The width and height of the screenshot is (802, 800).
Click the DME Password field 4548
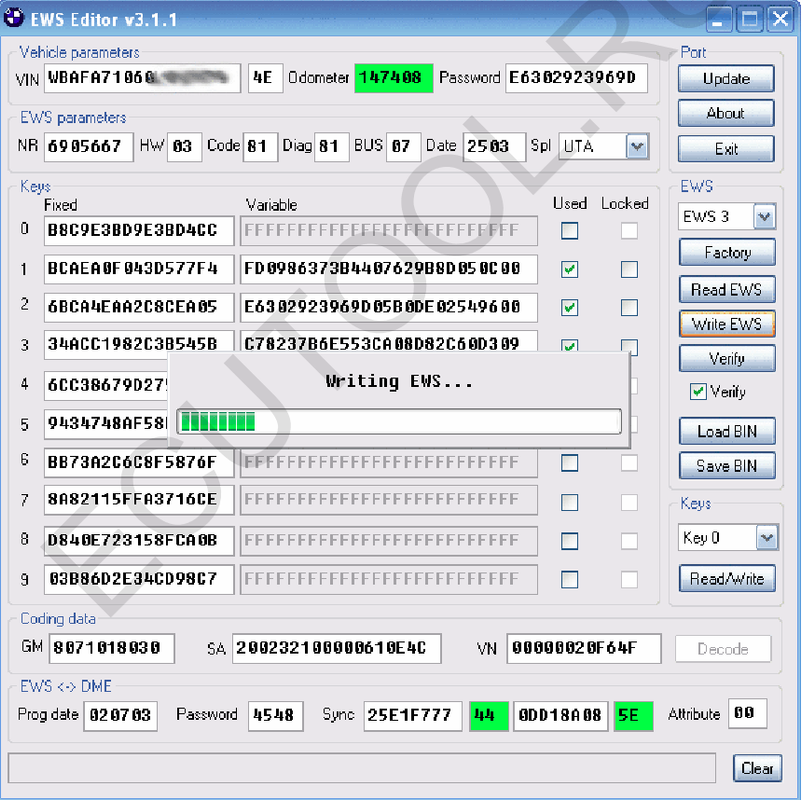pyautogui.click(x=275, y=715)
